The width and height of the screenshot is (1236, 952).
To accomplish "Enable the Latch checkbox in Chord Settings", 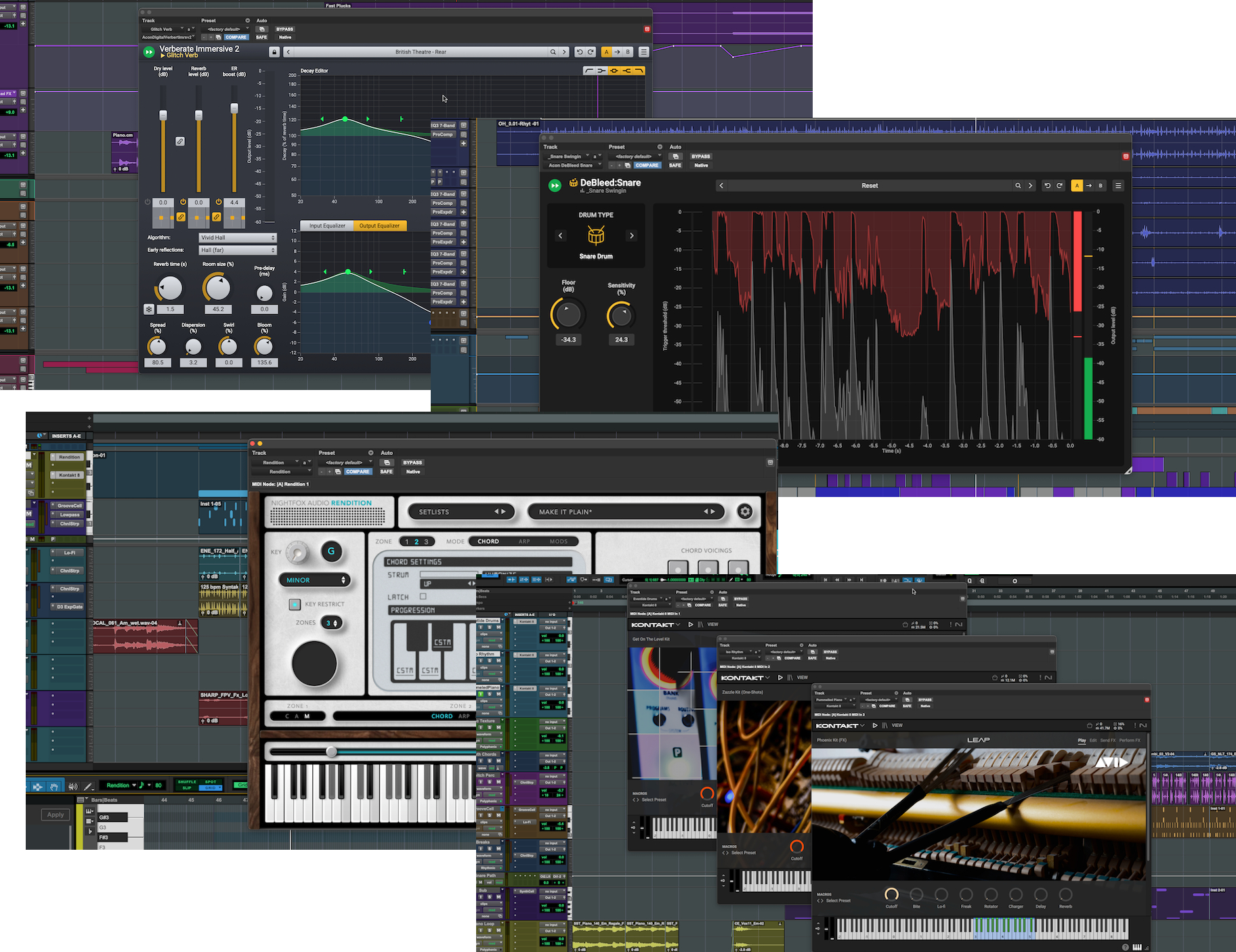I will [x=423, y=597].
